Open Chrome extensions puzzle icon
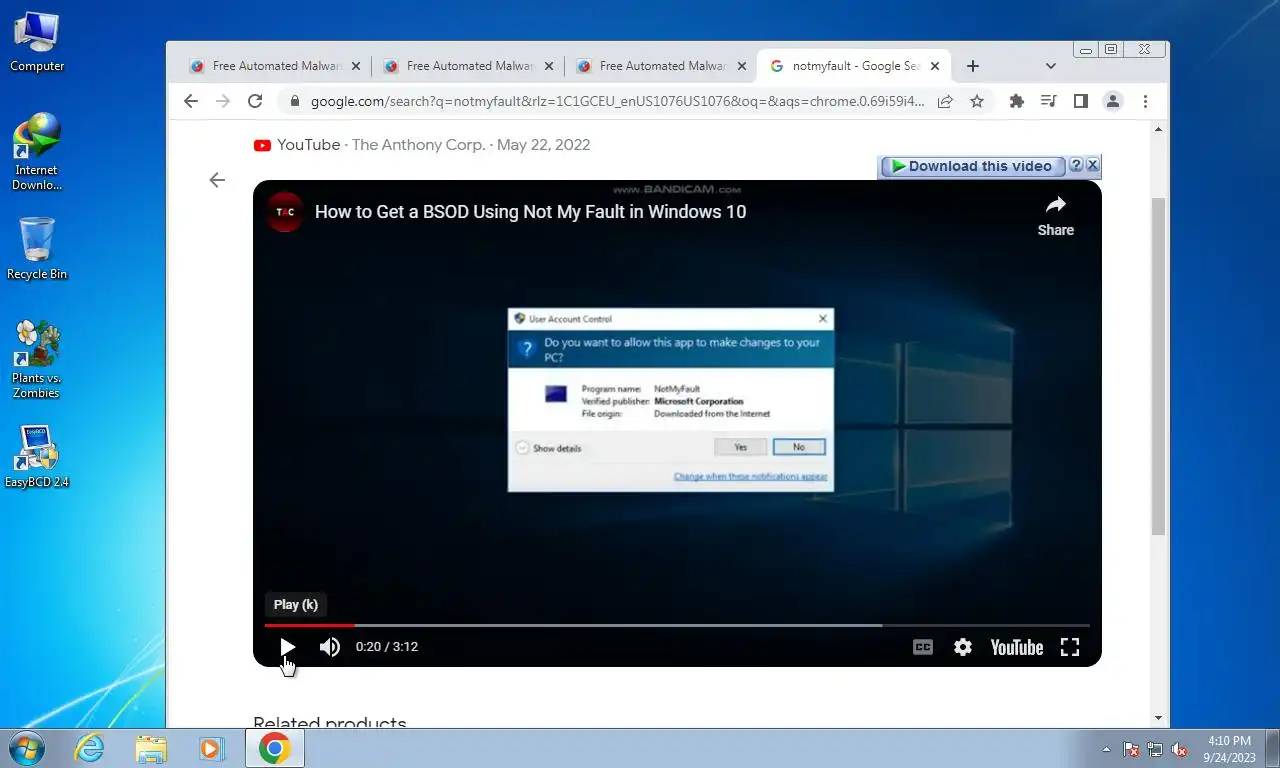1280x768 pixels. click(x=1017, y=101)
